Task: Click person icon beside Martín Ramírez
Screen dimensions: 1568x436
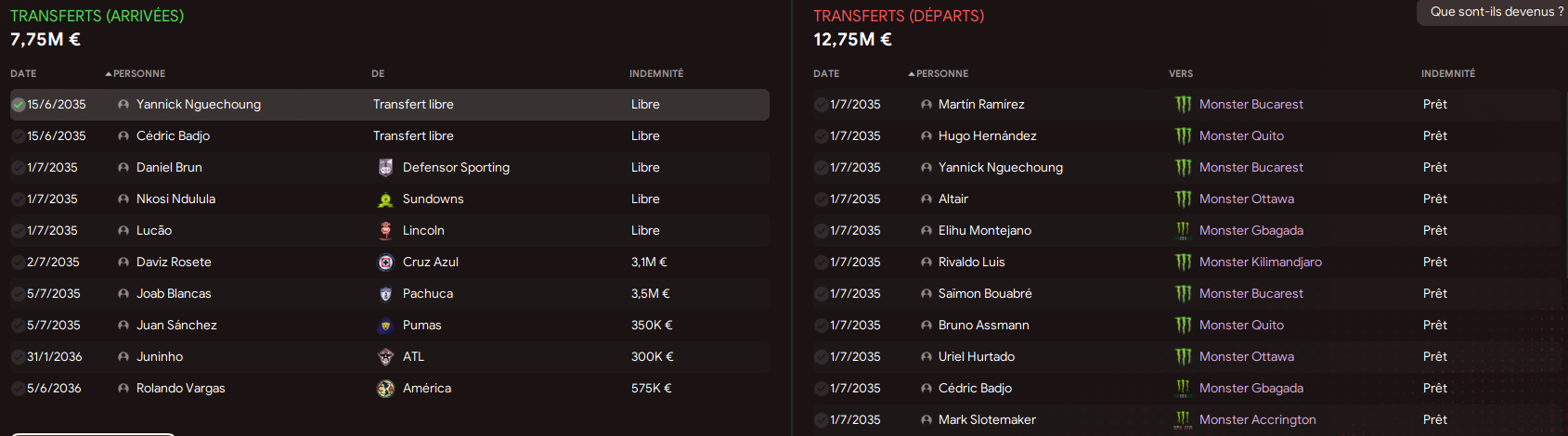Action: pos(926,105)
